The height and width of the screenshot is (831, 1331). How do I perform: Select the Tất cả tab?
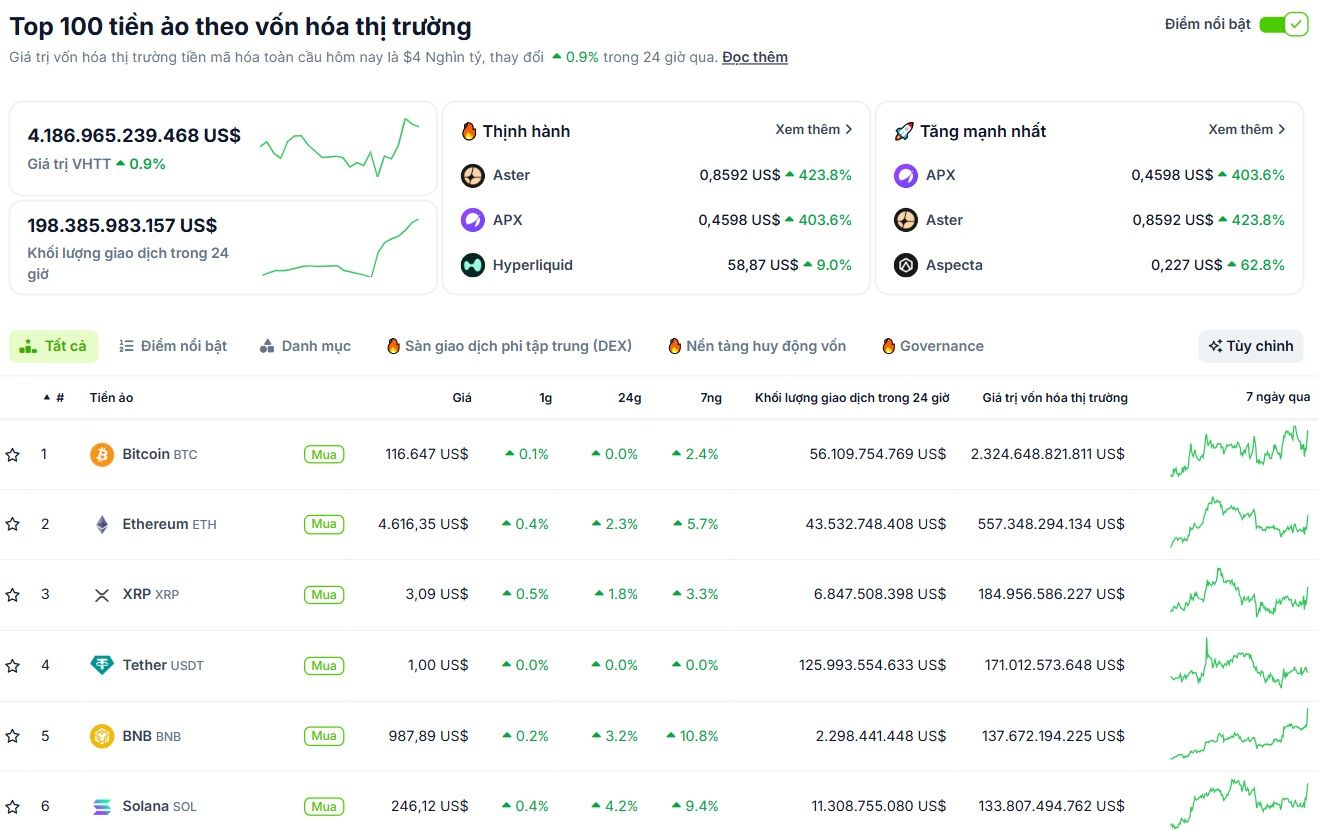coord(54,345)
